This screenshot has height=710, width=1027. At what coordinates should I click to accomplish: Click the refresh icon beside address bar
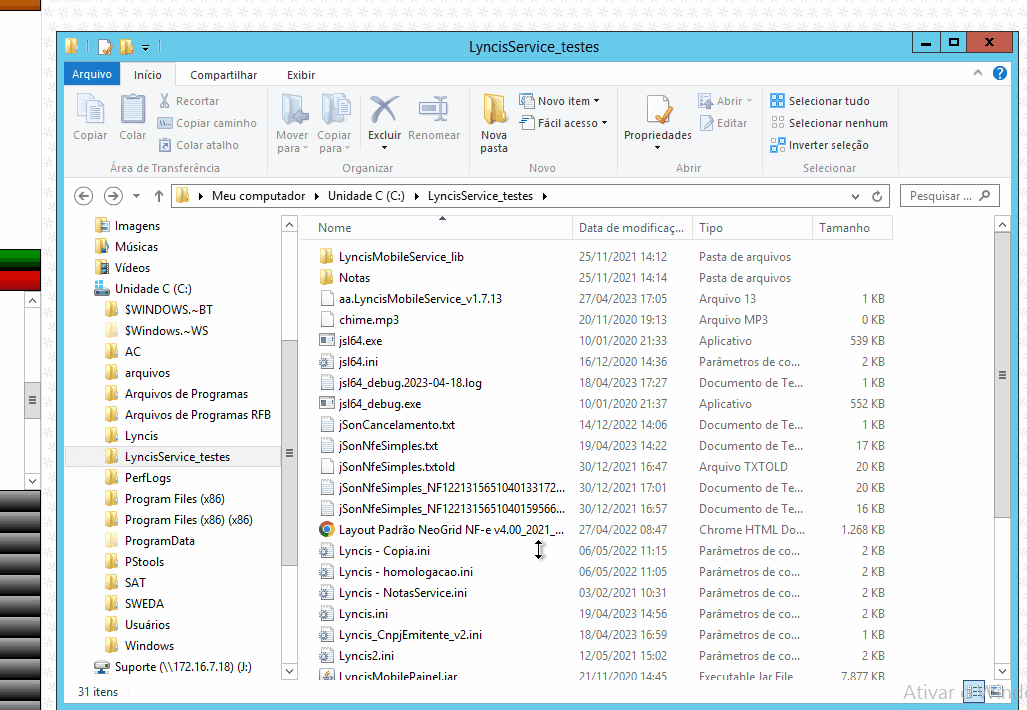coord(877,197)
